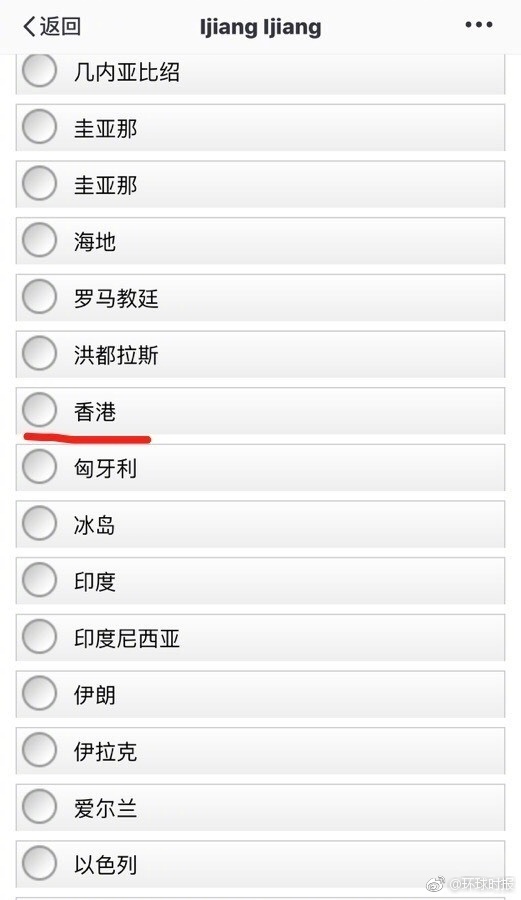Click the ljiang ljiang page title
The image size is (521, 900).
260,27
